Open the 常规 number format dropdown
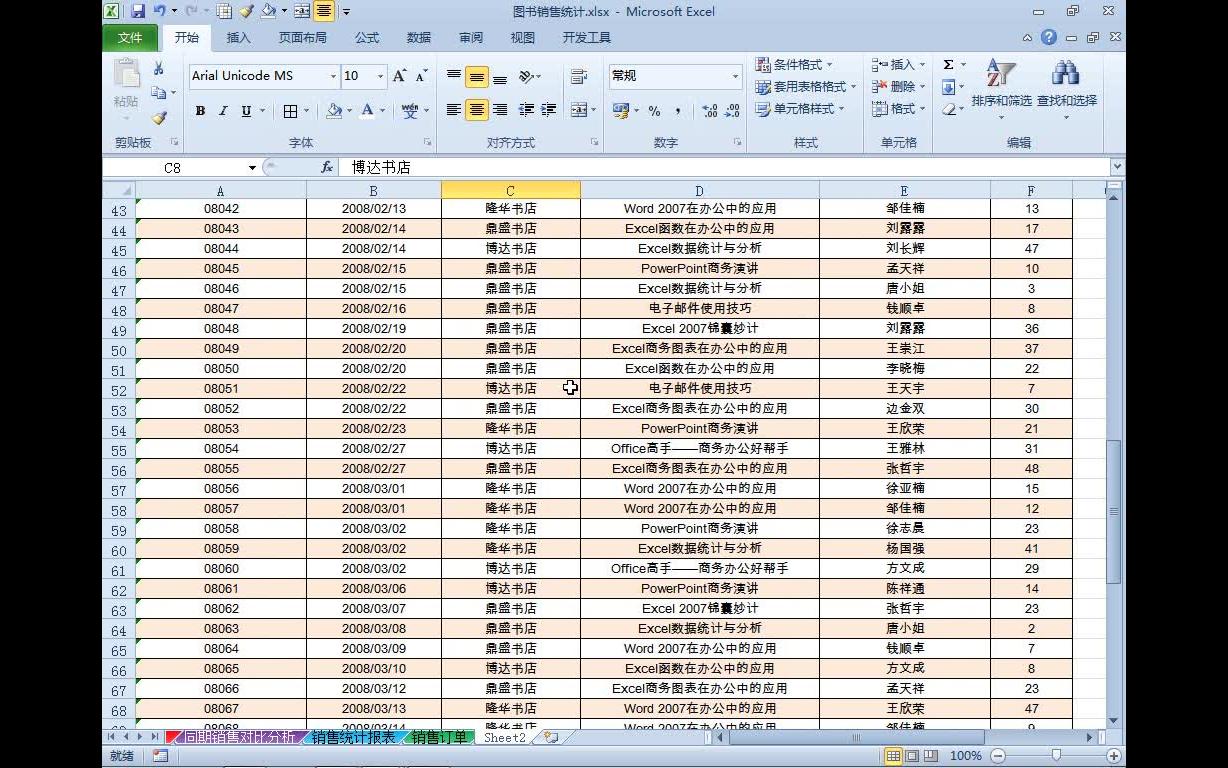 tap(735, 76)
